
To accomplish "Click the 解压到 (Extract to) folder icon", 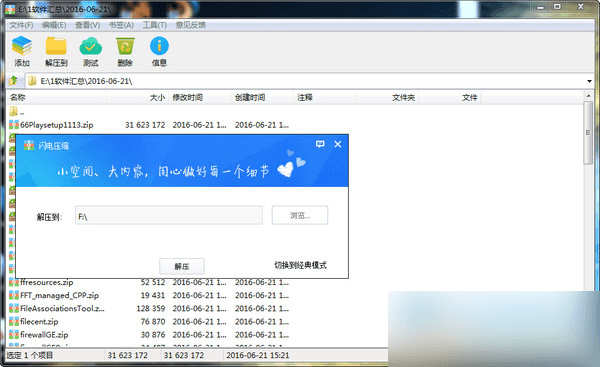I will tap(56, 46).
